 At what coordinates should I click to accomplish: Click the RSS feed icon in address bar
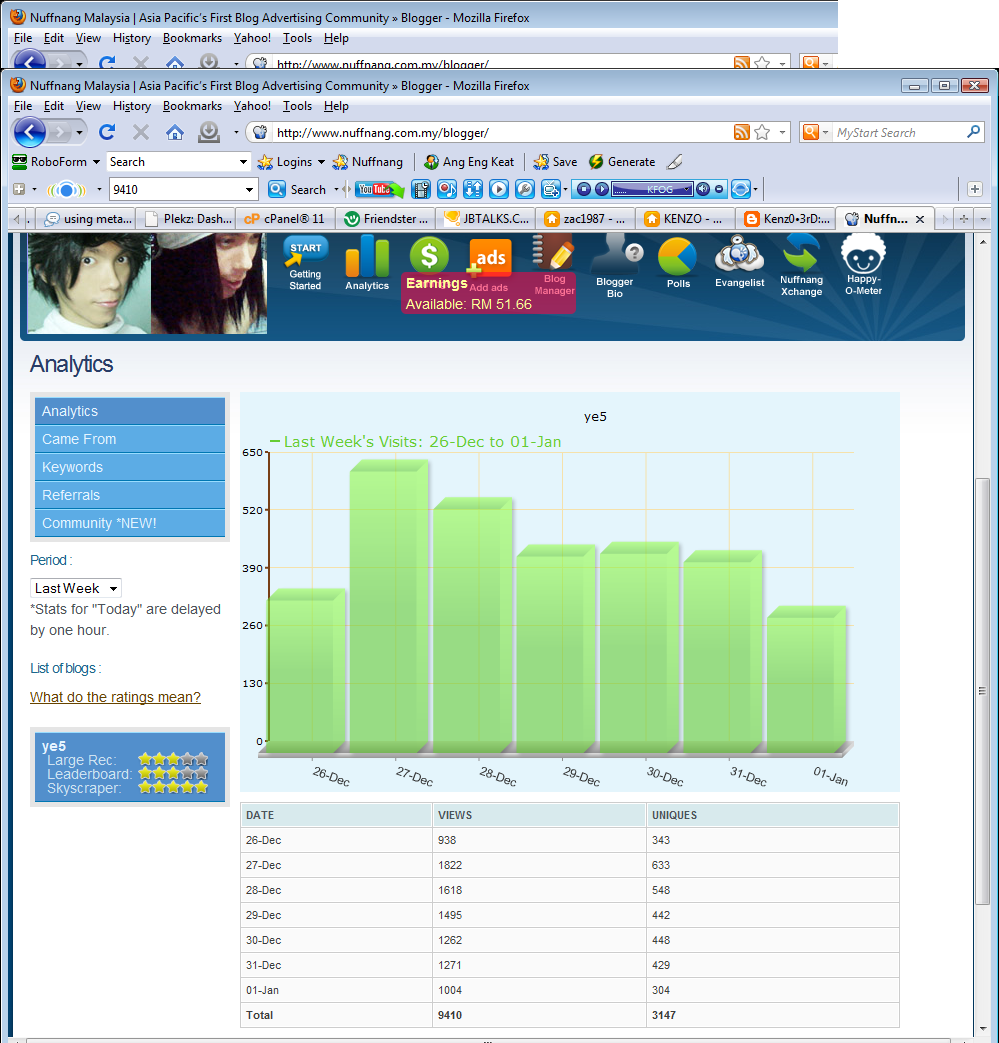pyautogui.click(x=742, y=132)
